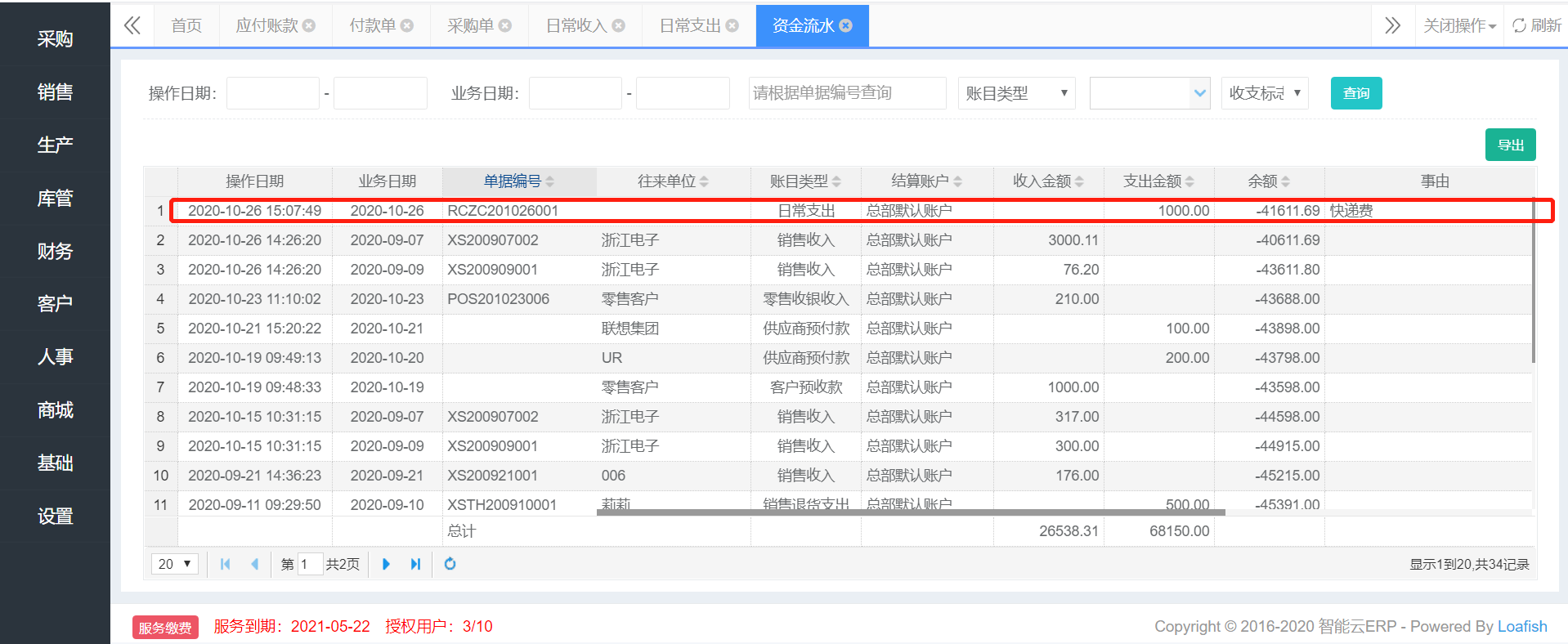The image size is (1568, 644).
Task: Sort by 余额 column
Action: [1270, 181]
